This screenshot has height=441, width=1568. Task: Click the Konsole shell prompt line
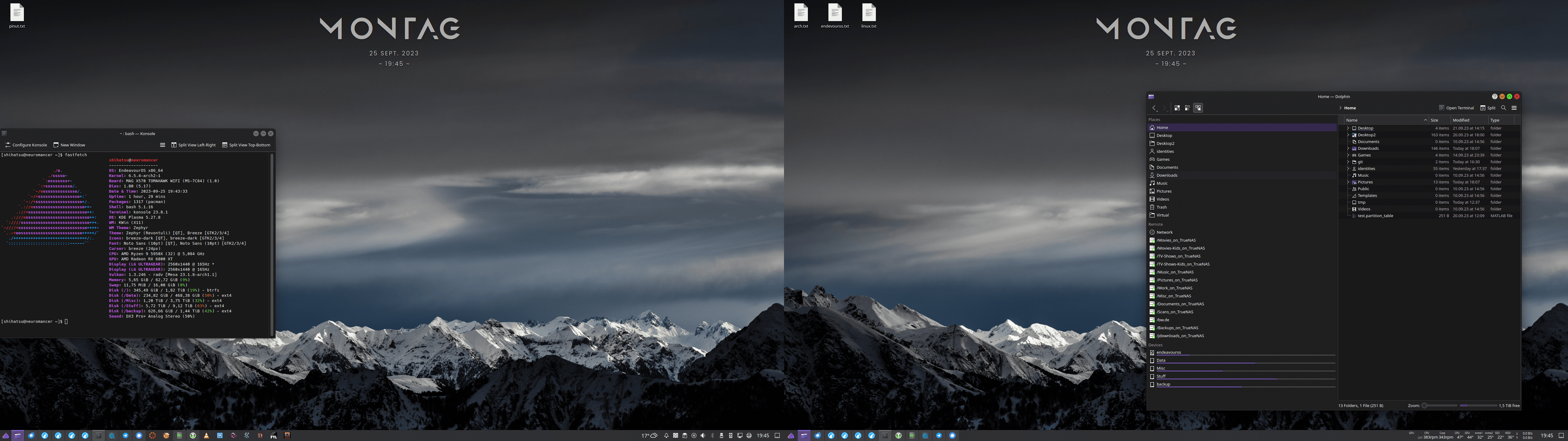coord(34,321)
